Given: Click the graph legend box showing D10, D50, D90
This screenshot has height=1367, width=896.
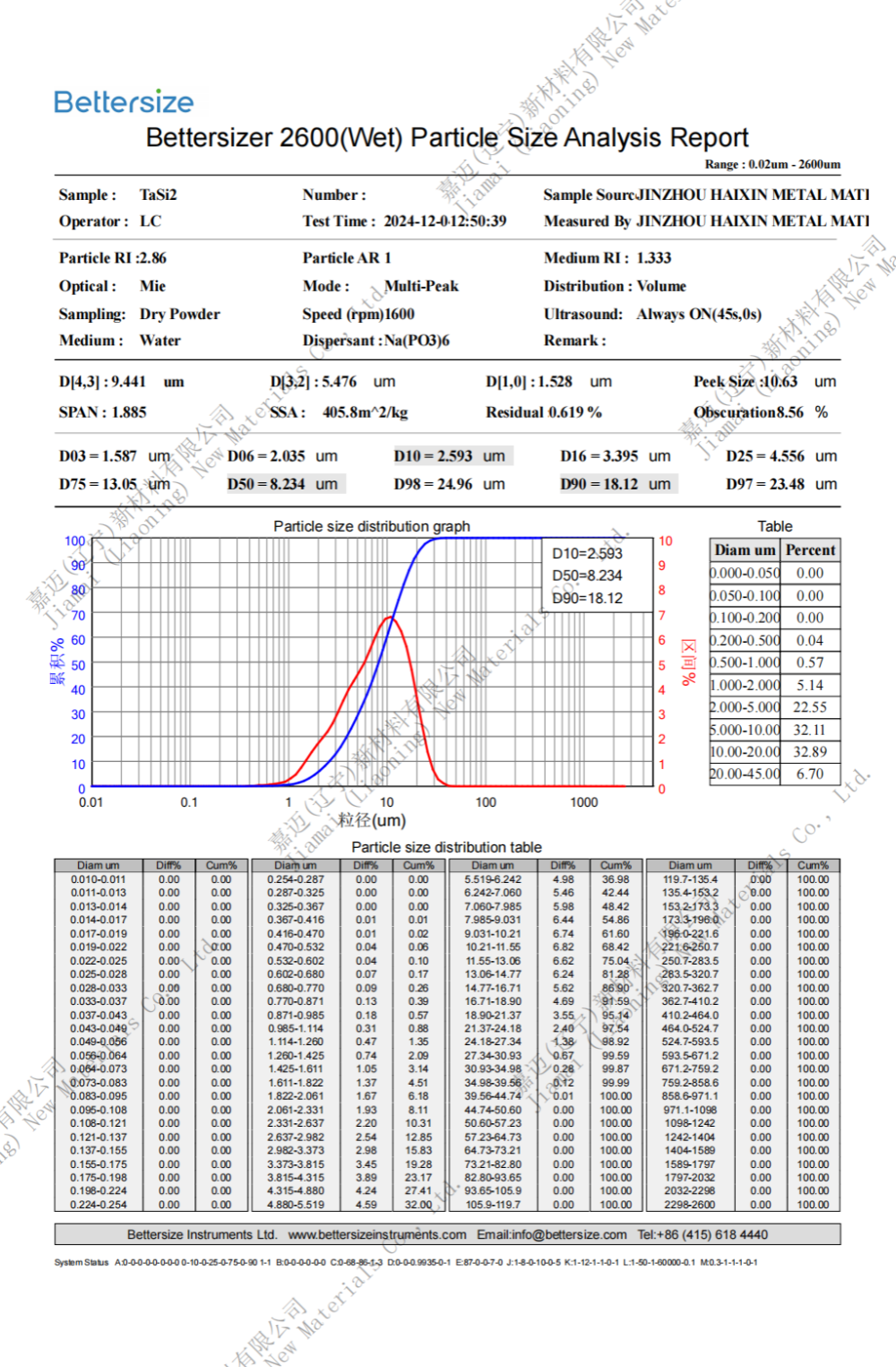Looking at the screenshot, I should point(597,575).
